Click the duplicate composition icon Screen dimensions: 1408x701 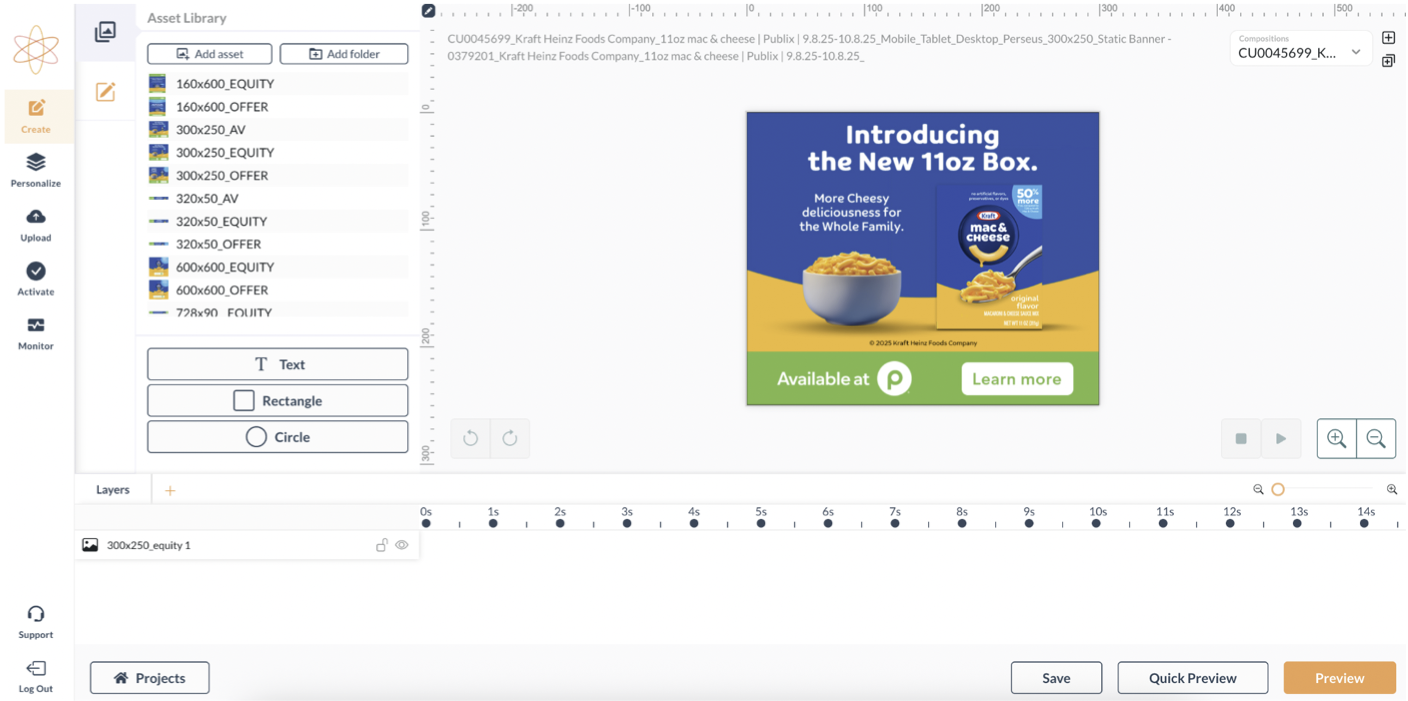(x=1388, y=61)
